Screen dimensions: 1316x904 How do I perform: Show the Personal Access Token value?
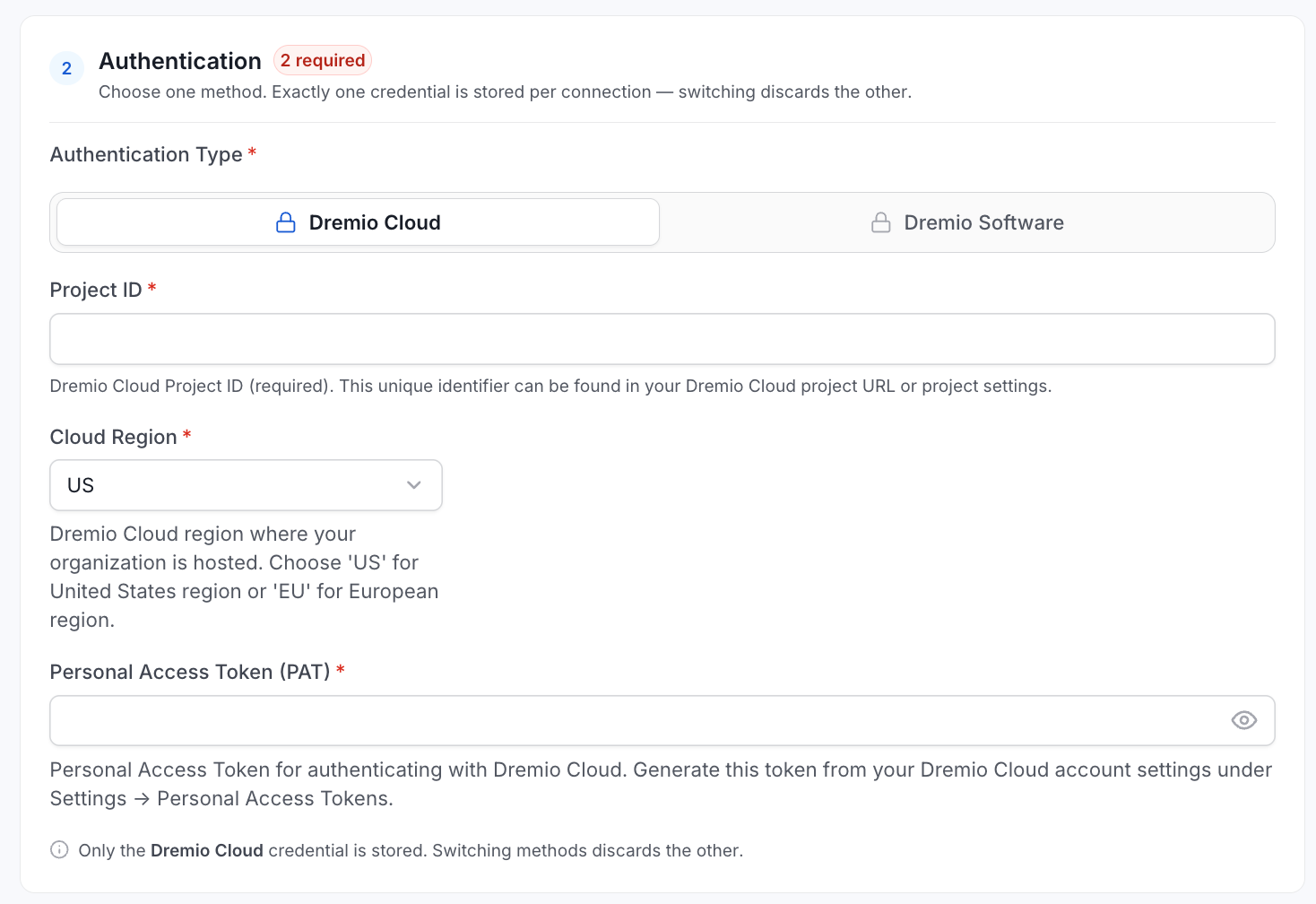(1243, 720)
